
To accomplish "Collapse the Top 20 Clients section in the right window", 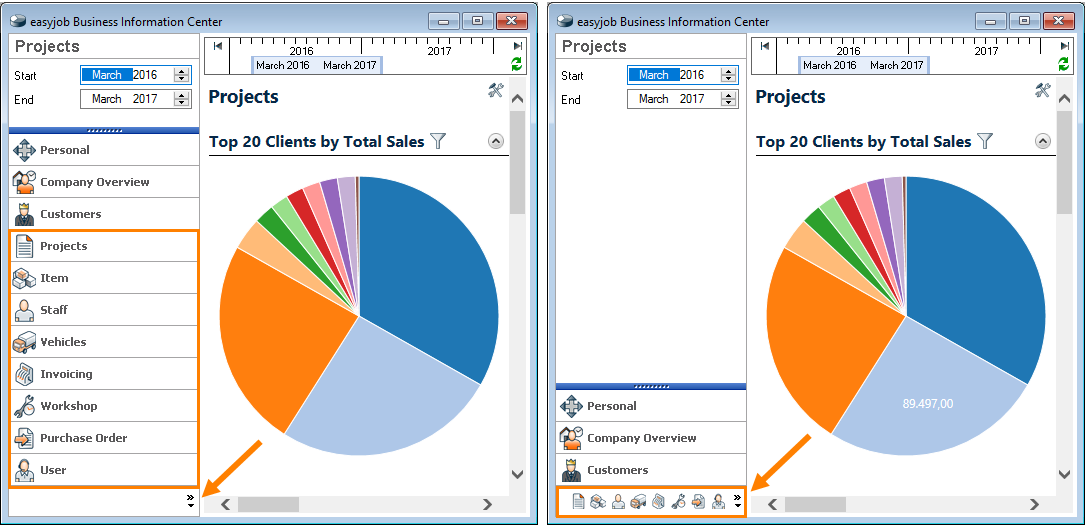I will point(1043,141).
